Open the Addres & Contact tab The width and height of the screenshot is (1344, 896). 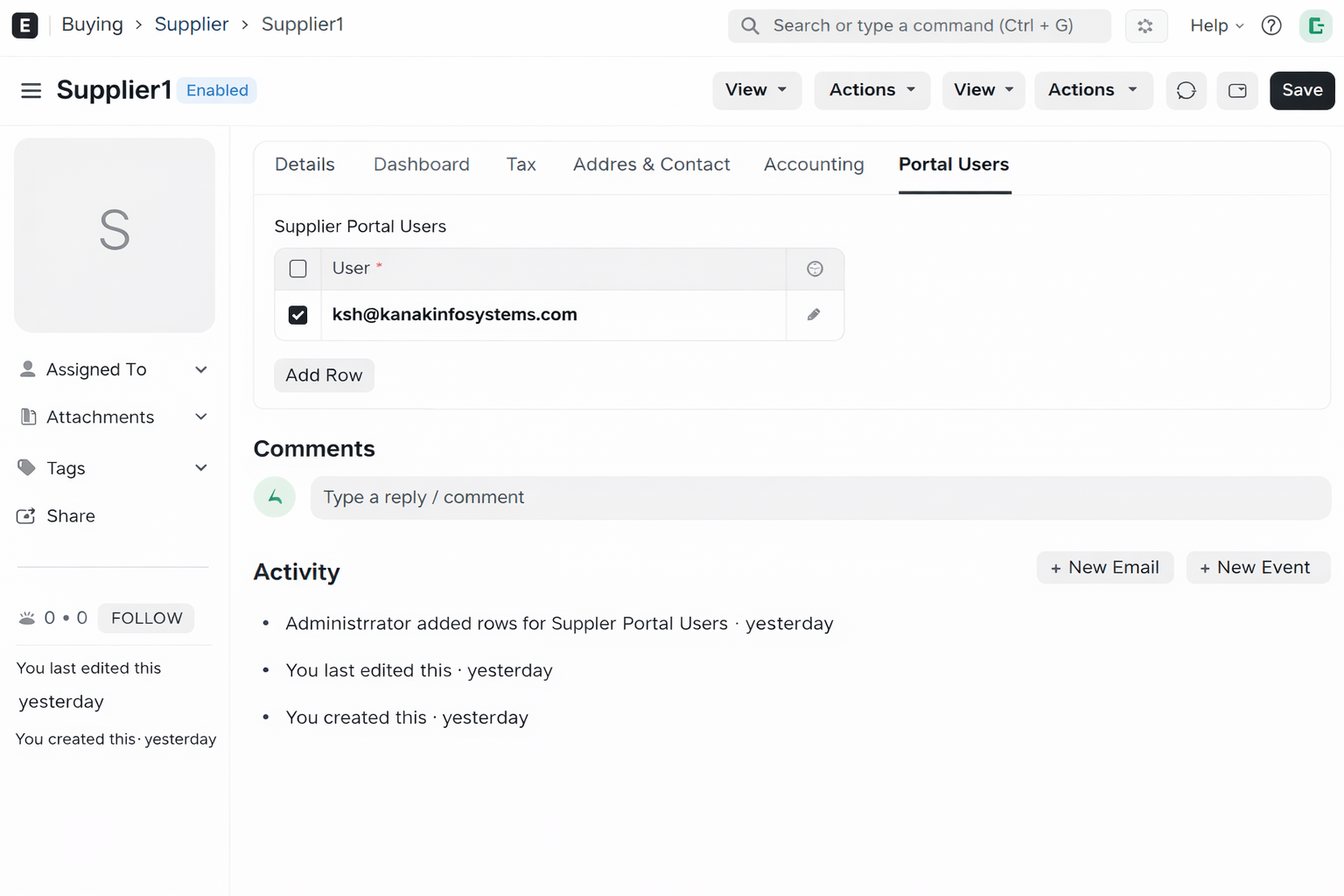[x=652, y=164]
